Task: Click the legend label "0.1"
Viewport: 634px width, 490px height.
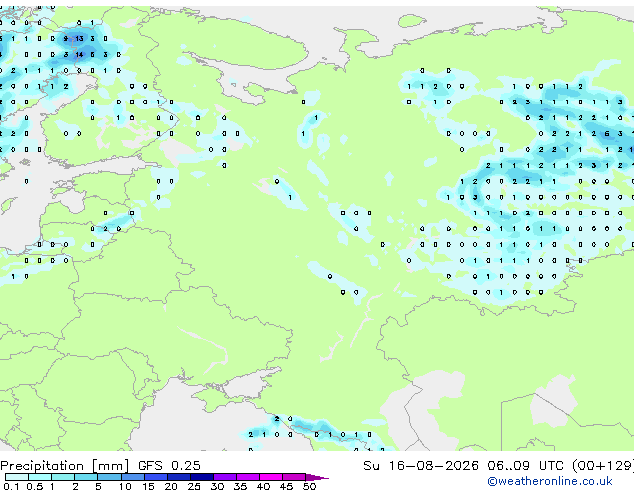Action: click(x=11, y=486)
